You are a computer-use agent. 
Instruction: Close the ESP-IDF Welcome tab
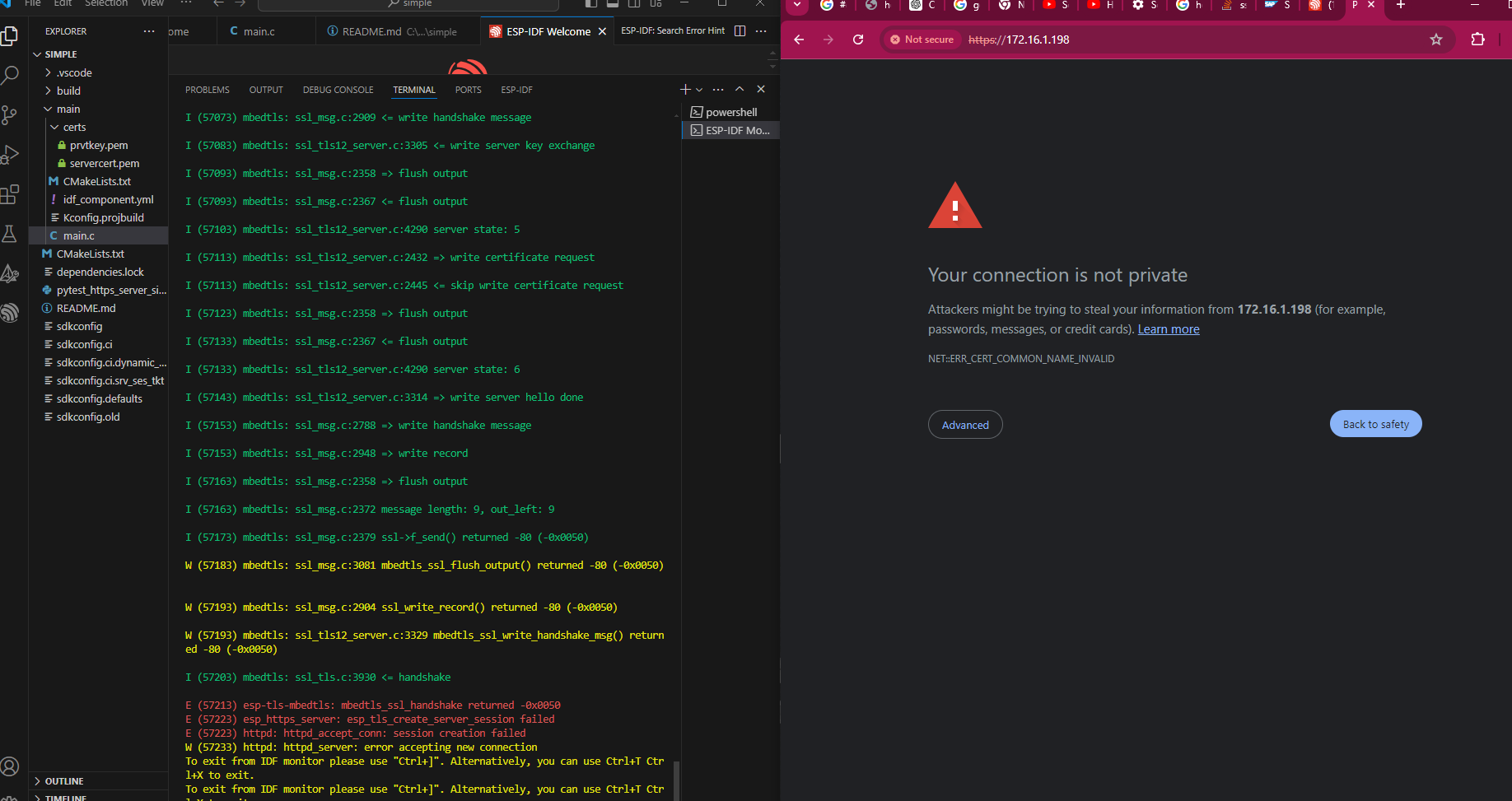tap(602, 31)
